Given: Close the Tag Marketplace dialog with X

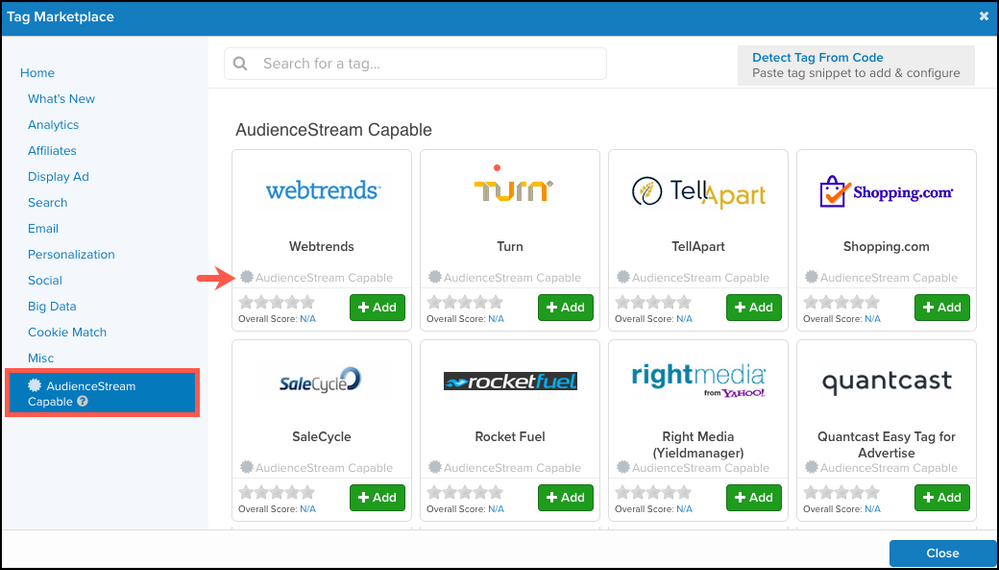Looking at the screenshot, I should (x=984, y=17).
